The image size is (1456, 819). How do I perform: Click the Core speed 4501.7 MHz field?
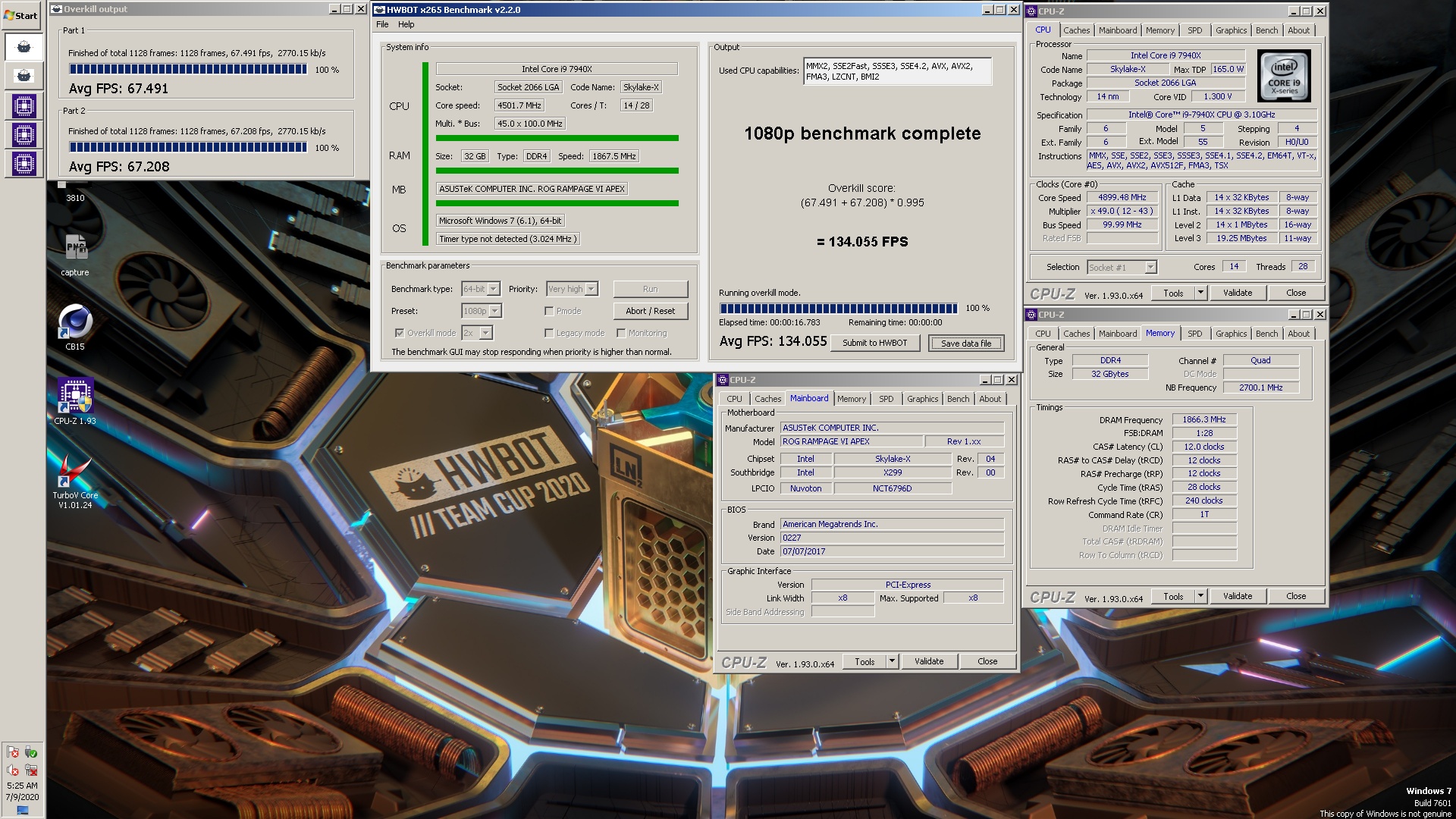tap(519, 105)
